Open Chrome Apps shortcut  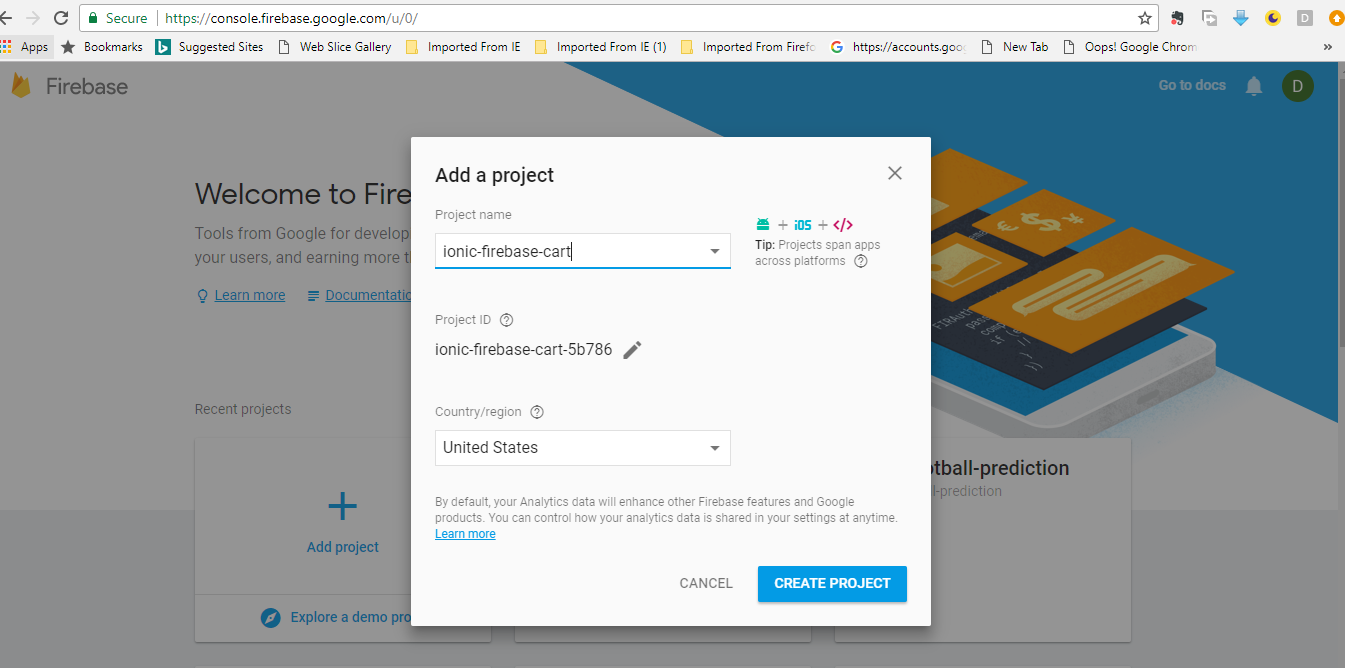25,46
